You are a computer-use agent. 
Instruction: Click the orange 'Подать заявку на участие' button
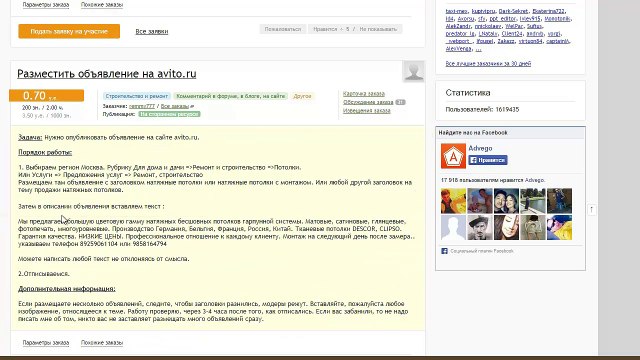[x=69, y=31]
